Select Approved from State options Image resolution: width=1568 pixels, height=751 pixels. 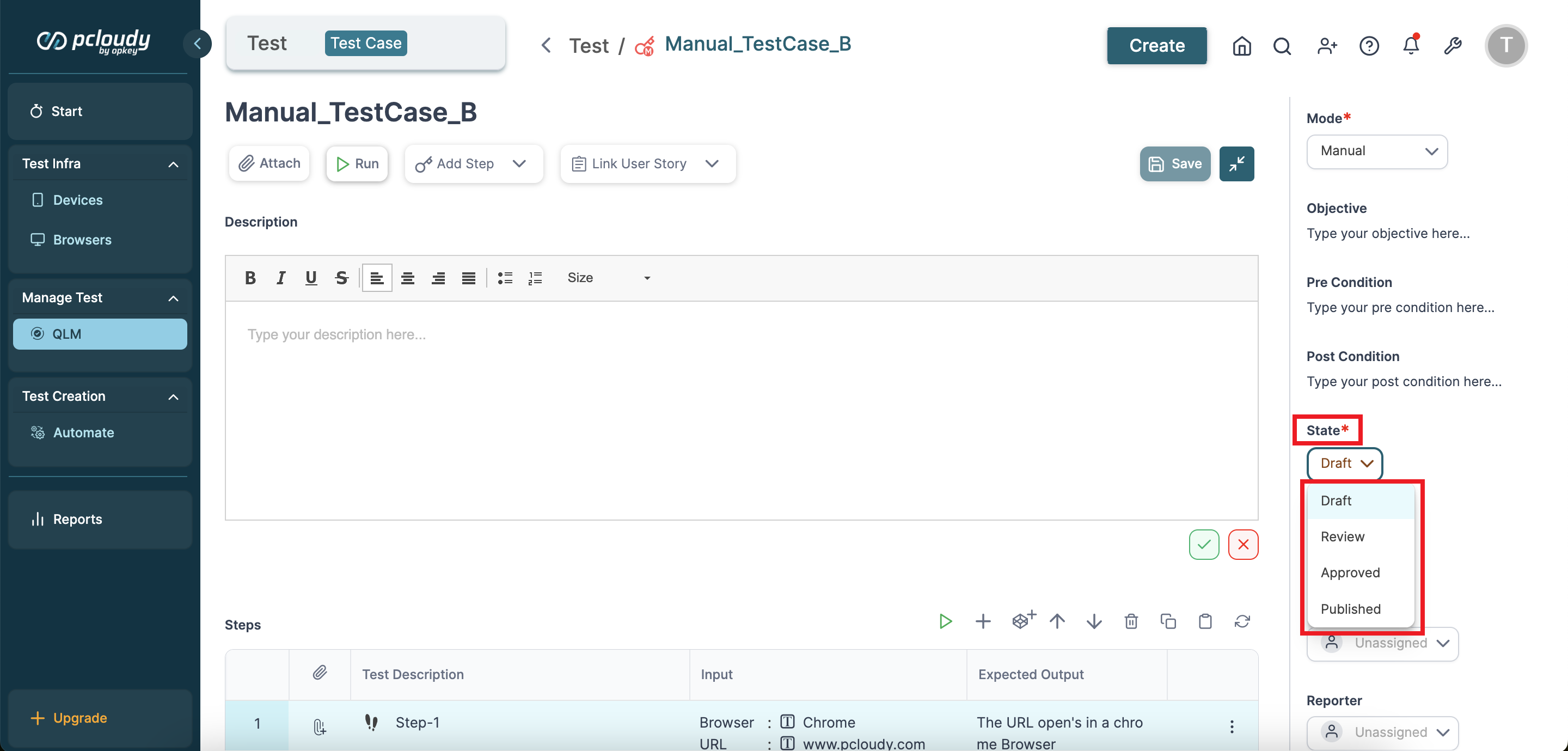pyautogui.click(x=1361, y=572)
